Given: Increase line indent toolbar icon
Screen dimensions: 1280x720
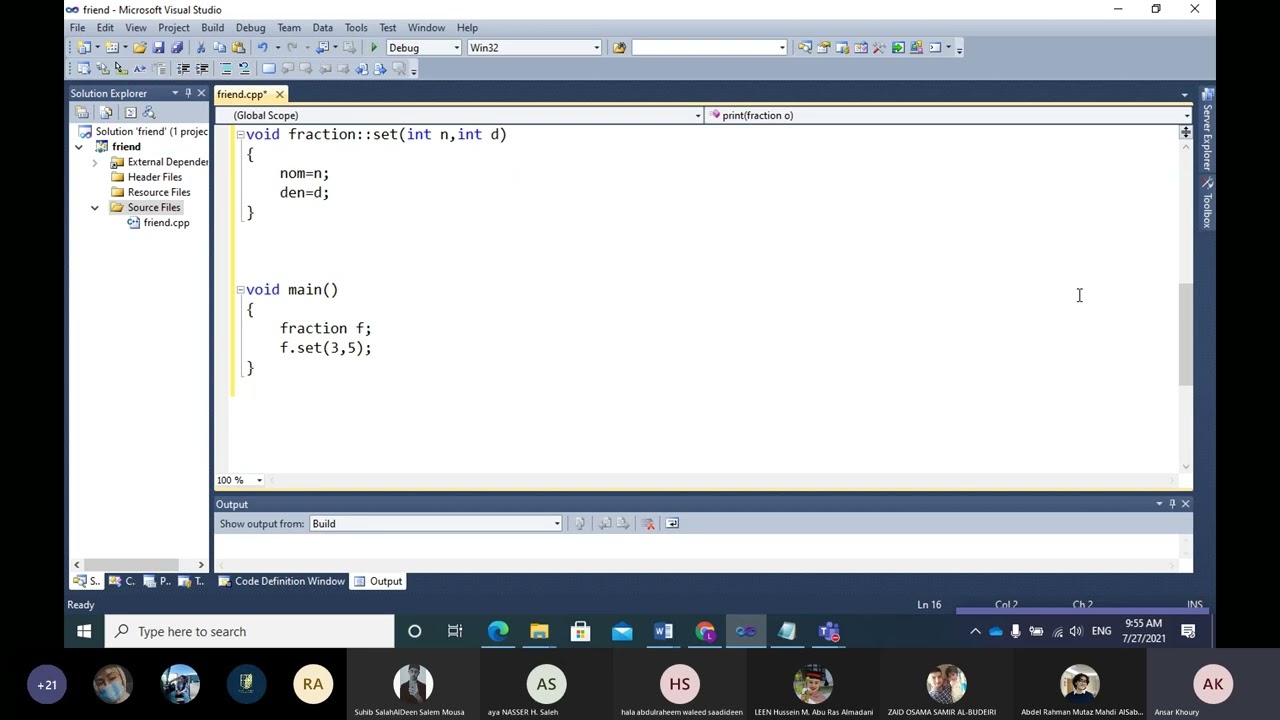Looking at the screenshot, I should [202, 68].
